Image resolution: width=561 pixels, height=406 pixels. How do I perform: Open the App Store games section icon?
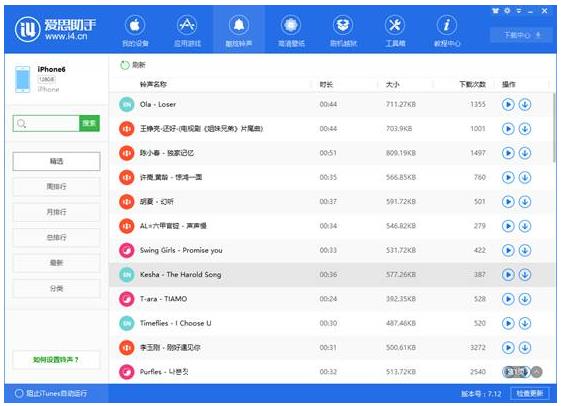tap(187, 25)
